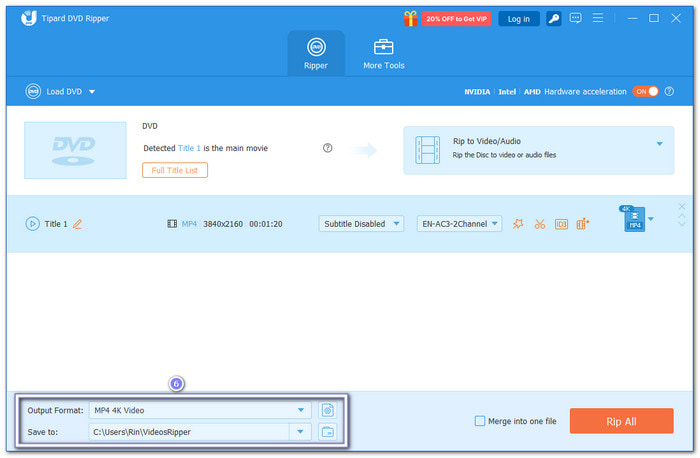Click the 00:01:20 duration text
This screenshot has width=700, height=458.
coord(266,224)
